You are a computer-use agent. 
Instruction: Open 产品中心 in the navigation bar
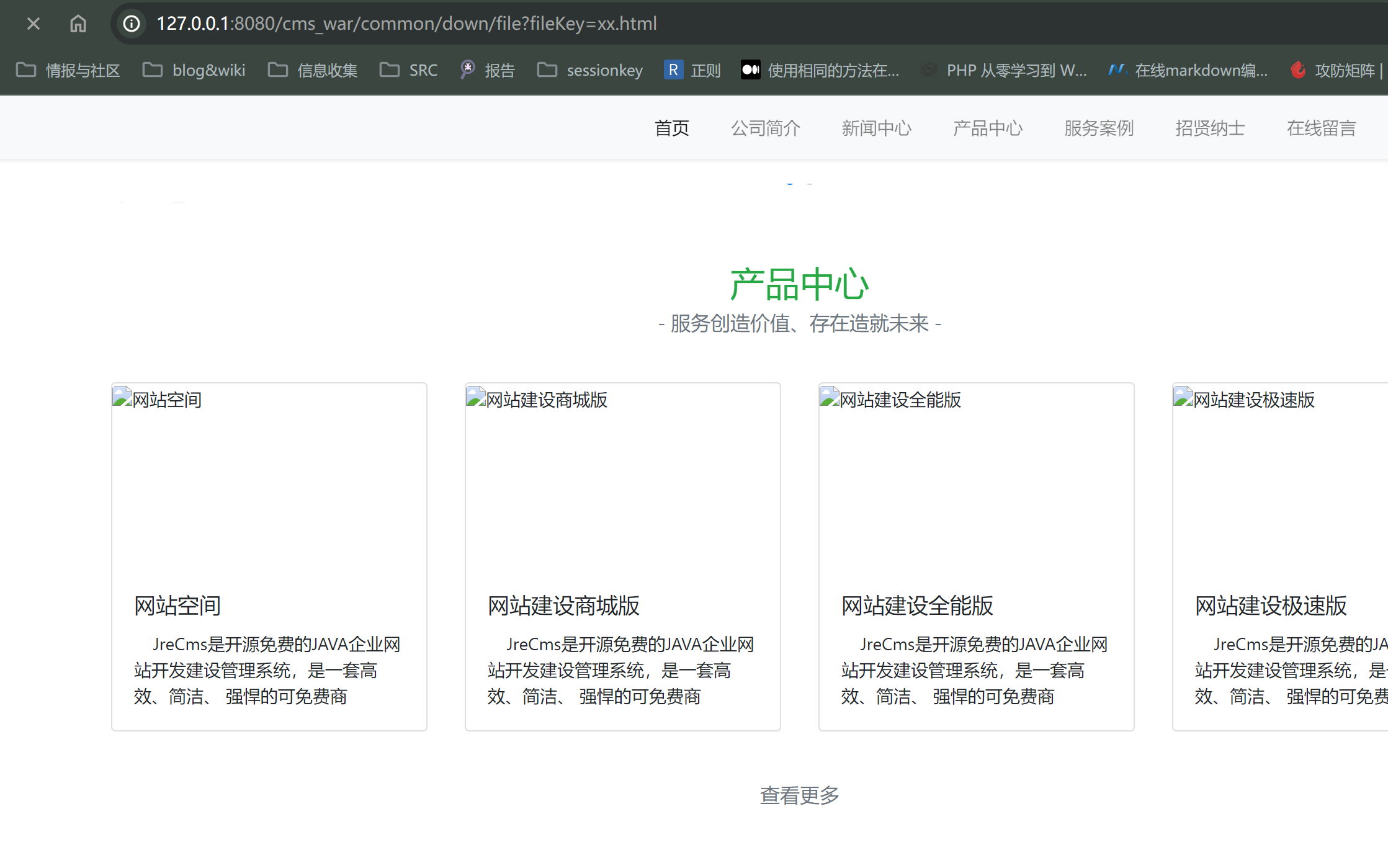[988, 128]
